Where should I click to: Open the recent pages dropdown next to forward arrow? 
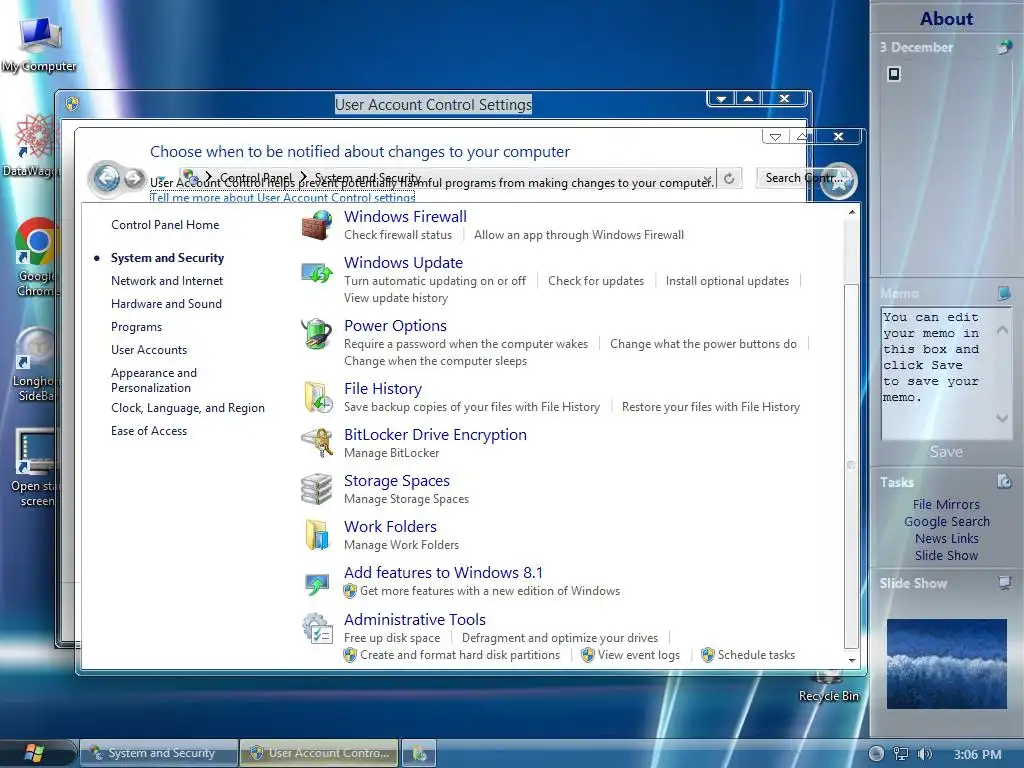click(x=161, y=178)
